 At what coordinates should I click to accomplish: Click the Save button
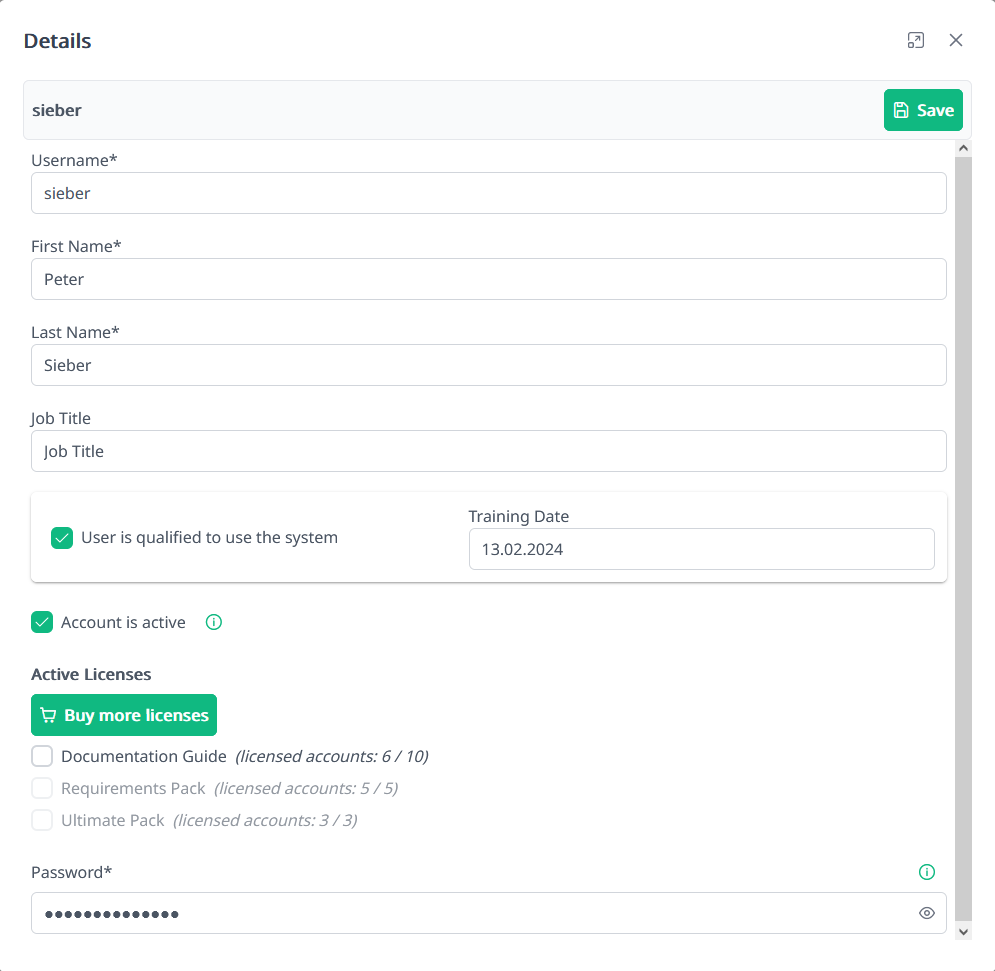tap(923, 110)
